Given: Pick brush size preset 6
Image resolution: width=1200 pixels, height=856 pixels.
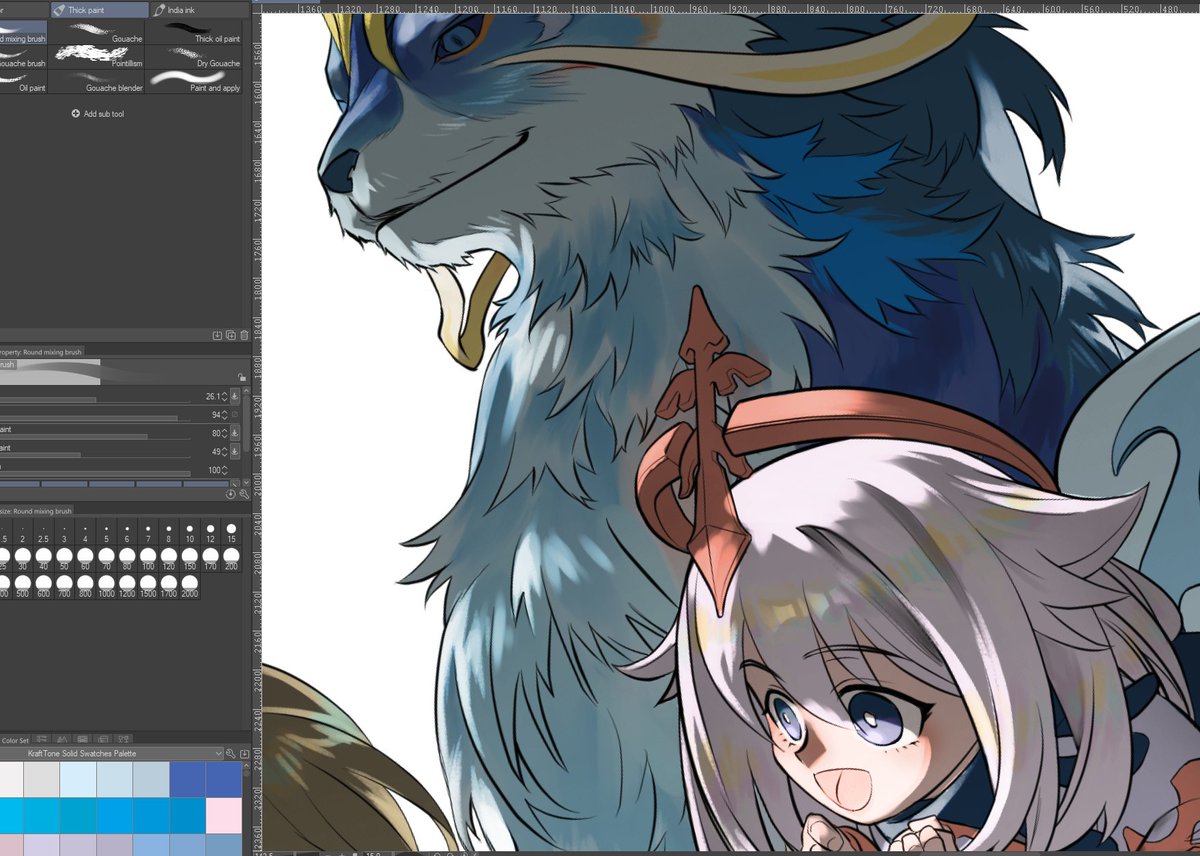Looking at the screenshot, I should coord(126,532).
